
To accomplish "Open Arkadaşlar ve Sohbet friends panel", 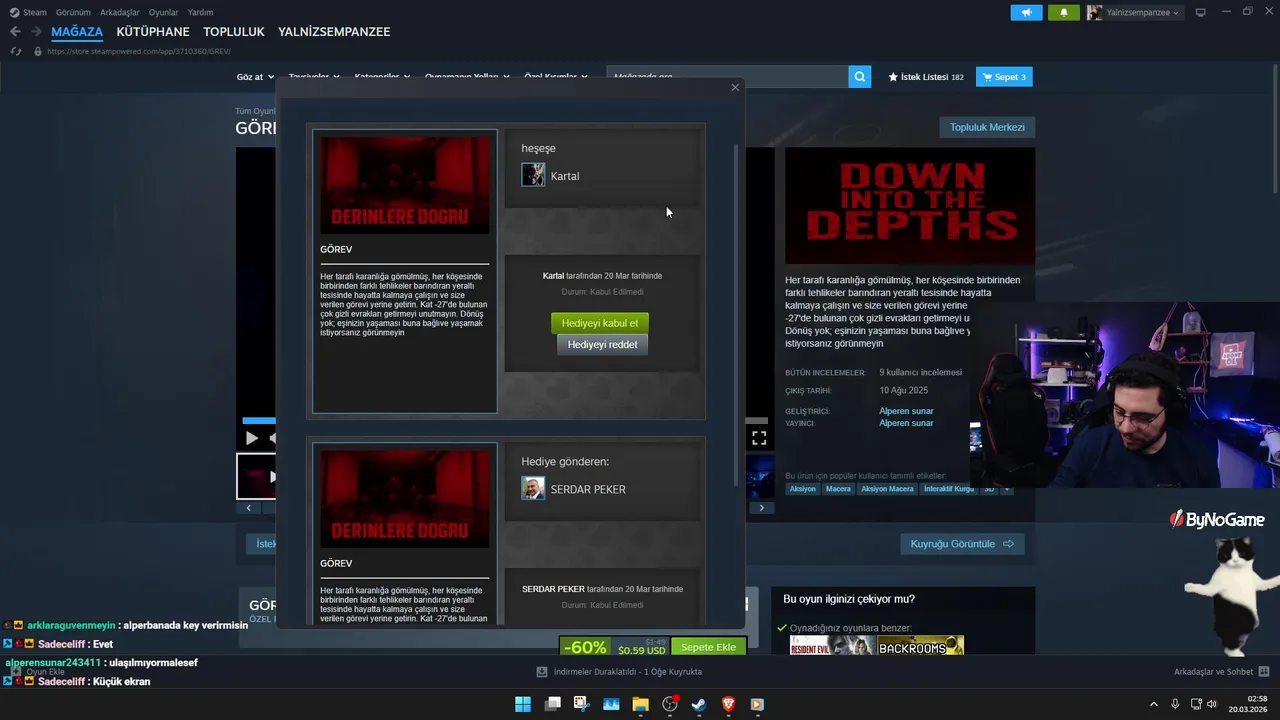I will [x=1221, y=672].
